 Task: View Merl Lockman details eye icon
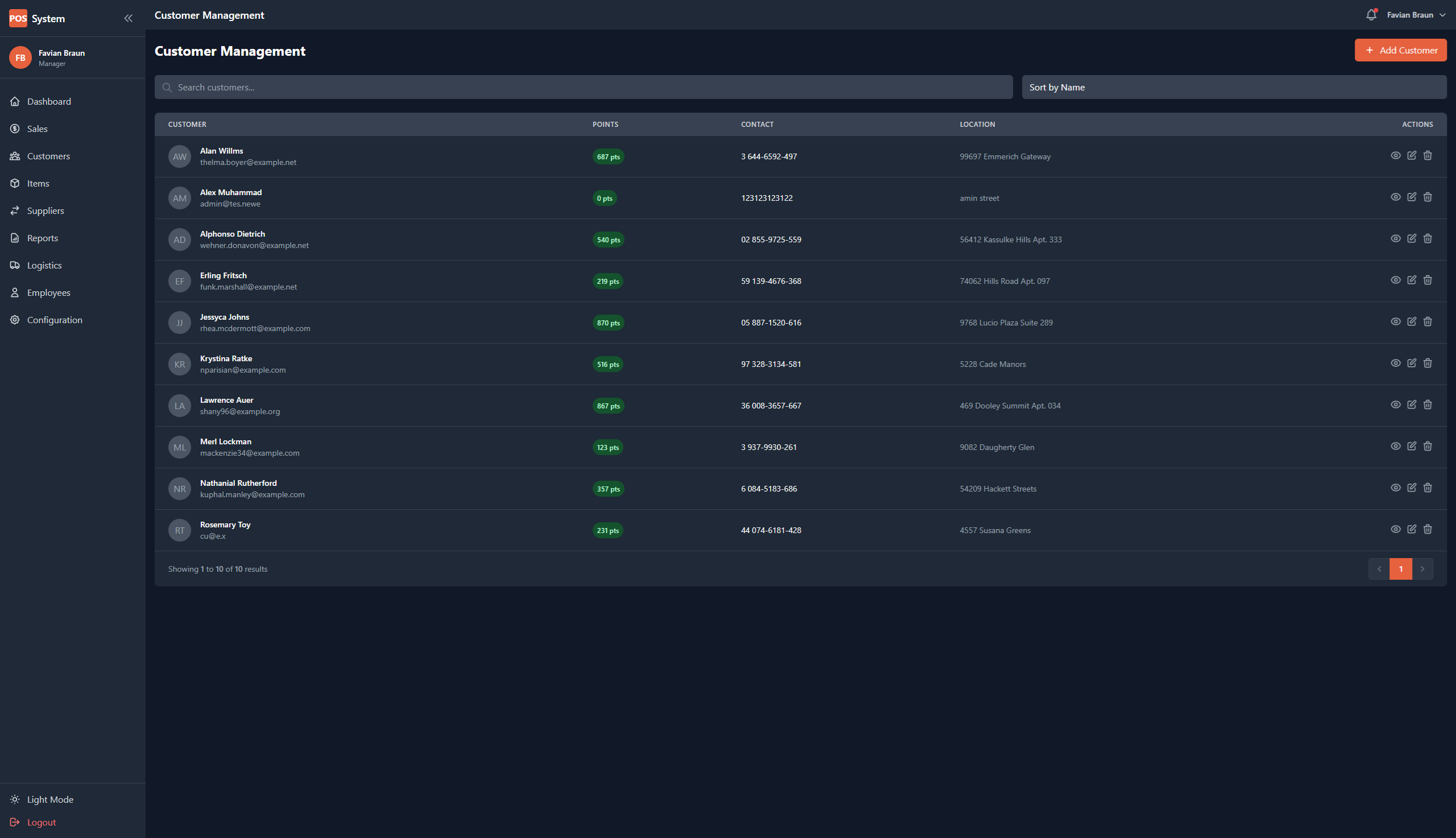click(x=1396, y=445)
